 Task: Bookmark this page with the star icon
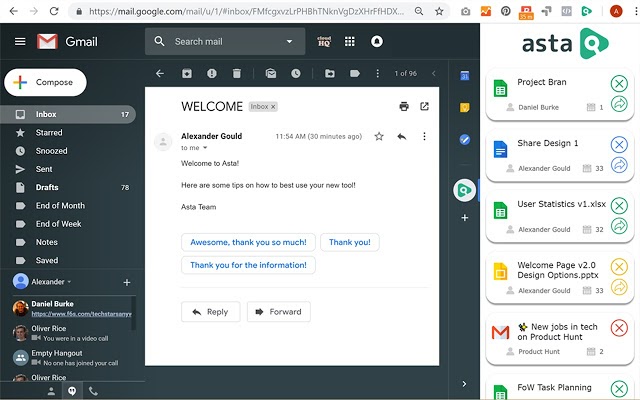(x=439, y=11)
